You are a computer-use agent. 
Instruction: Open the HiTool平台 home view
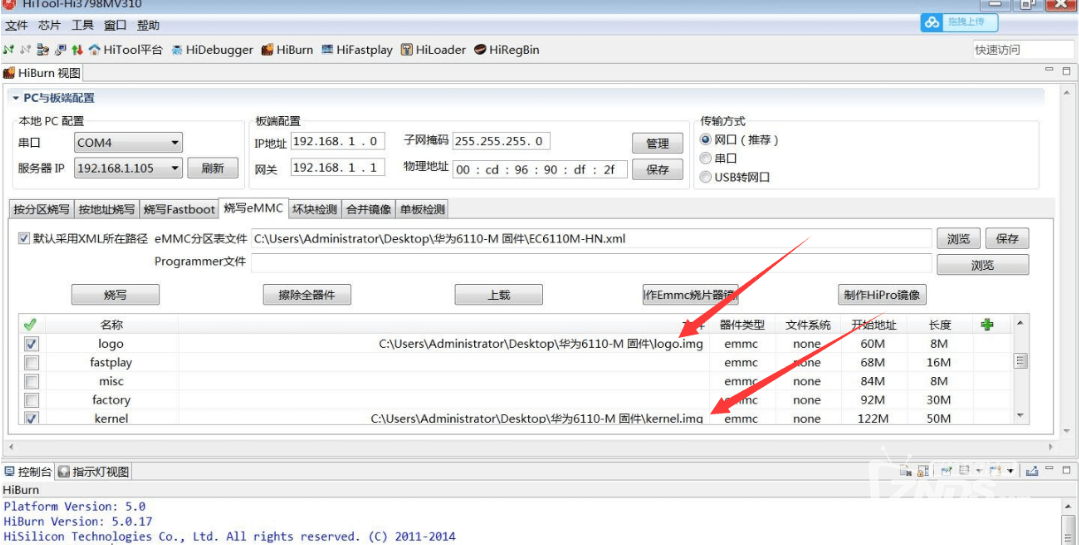point(125,50)
